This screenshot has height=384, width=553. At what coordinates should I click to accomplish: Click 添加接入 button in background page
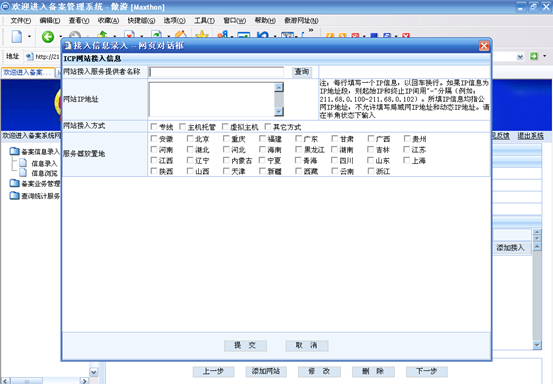point(511,248)
